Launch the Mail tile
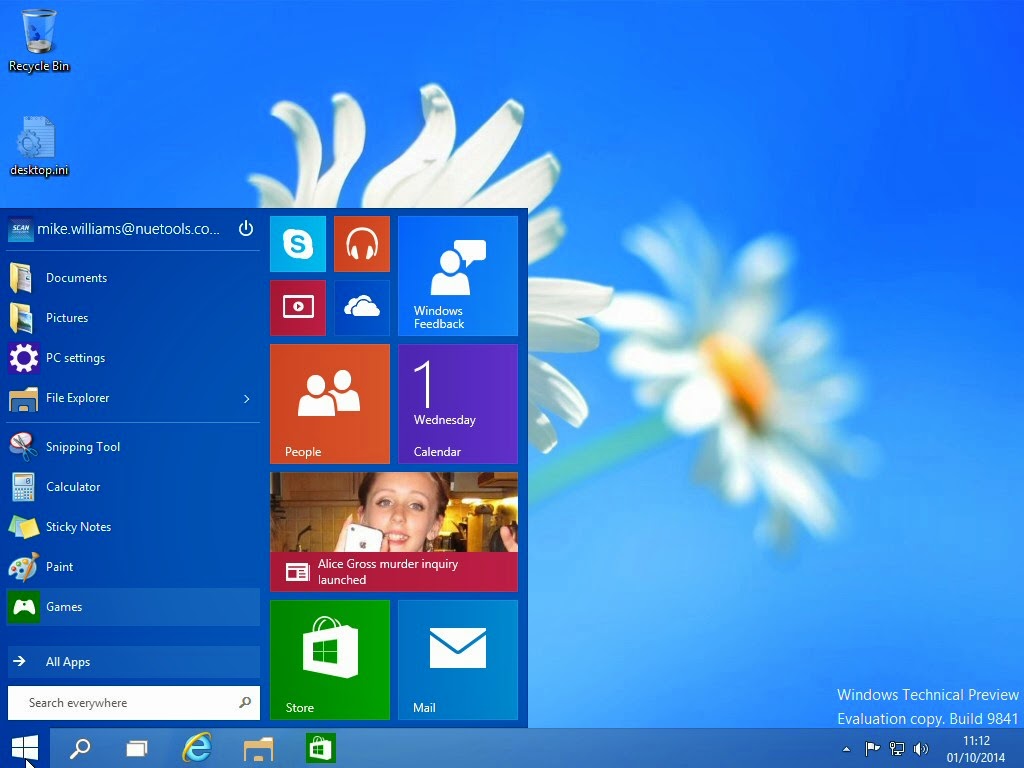 pos(457,659)
